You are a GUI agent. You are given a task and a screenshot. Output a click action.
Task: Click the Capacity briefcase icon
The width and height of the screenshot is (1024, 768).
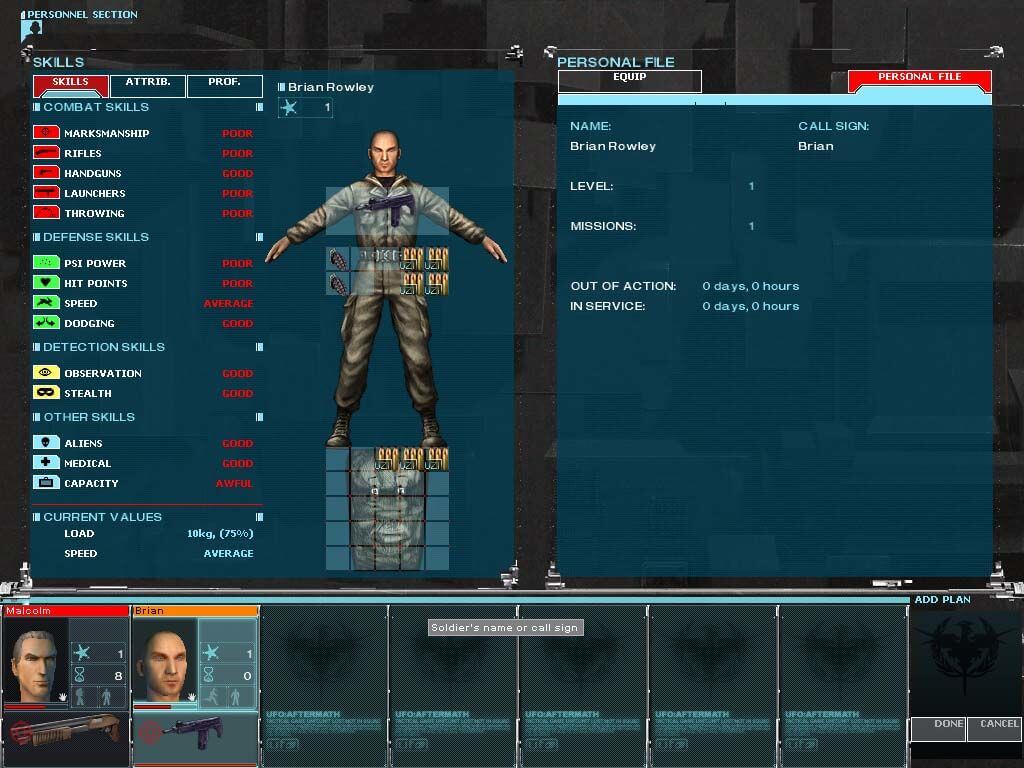tap(46, 483)
